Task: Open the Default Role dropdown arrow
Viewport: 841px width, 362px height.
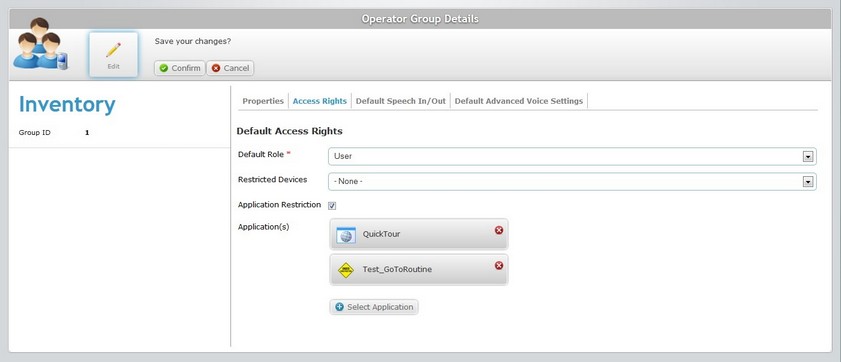Action: tap(808, 157)
